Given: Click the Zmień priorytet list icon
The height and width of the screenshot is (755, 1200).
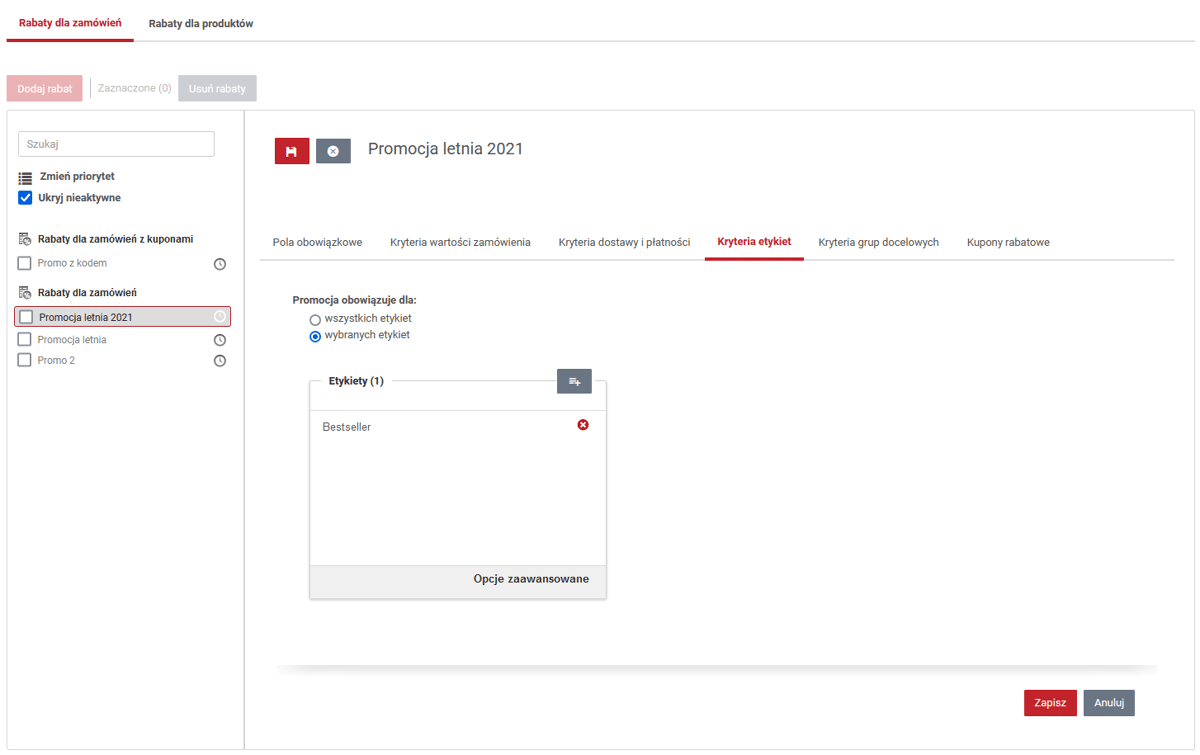Looking at the screenshot, I should pyautogui.click(x=26, y=178).
